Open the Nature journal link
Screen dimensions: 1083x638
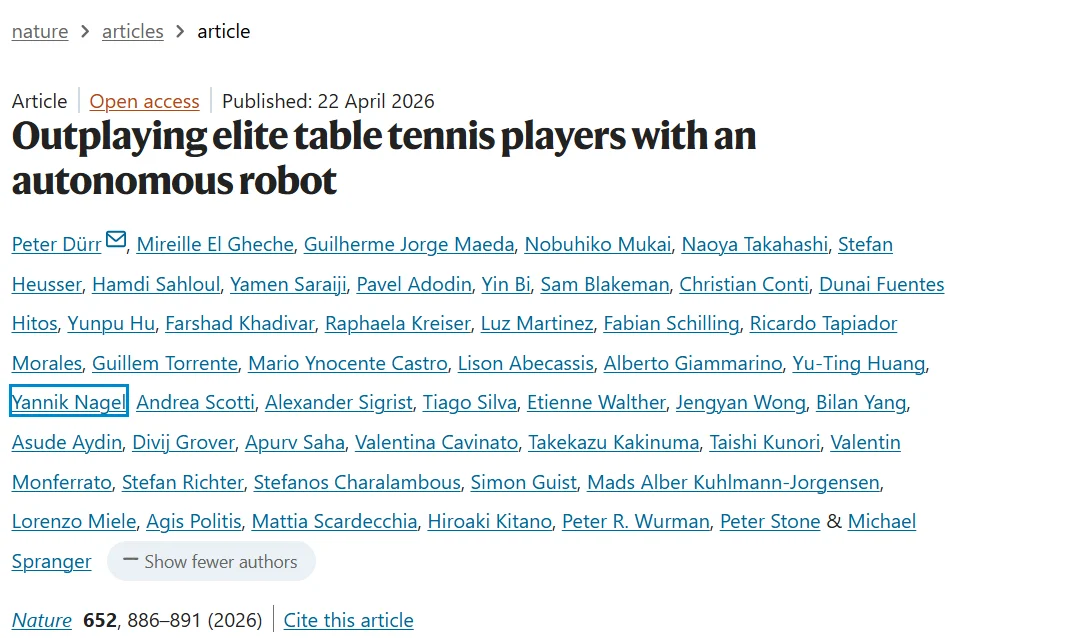point(42,620)
